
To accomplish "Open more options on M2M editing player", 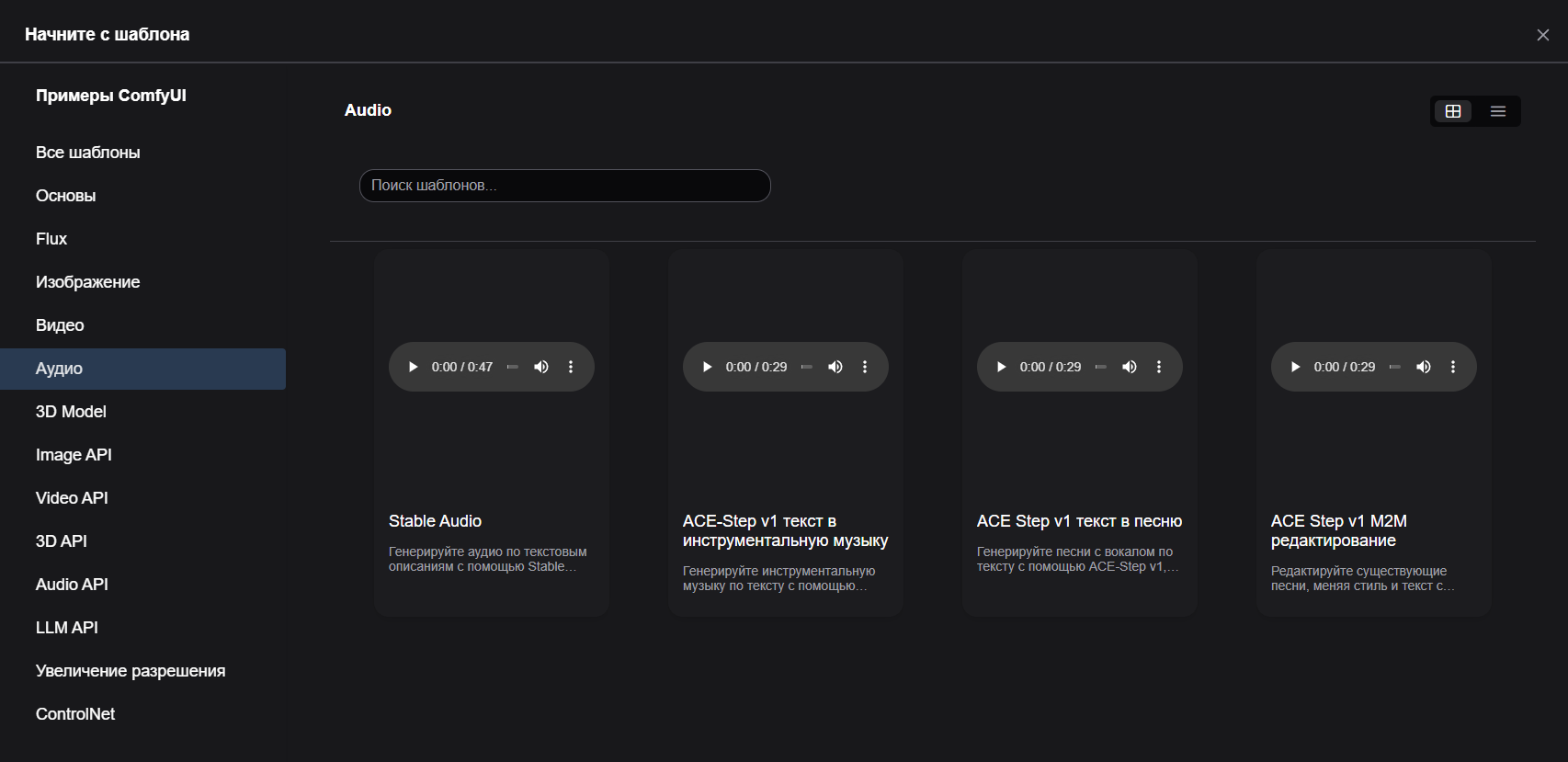I will (x=1453, y=367).
